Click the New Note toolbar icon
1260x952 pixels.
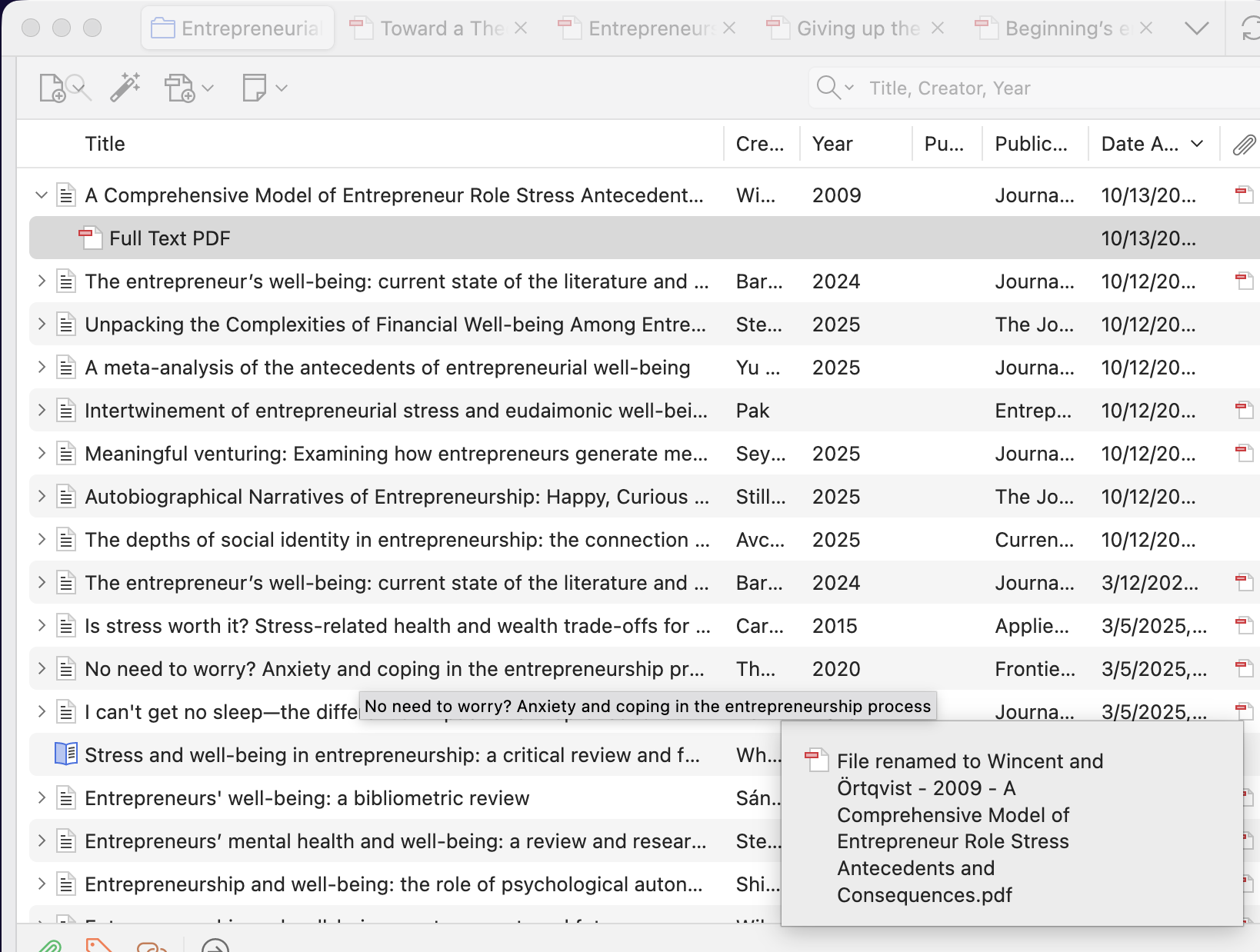tap(254, 88)
